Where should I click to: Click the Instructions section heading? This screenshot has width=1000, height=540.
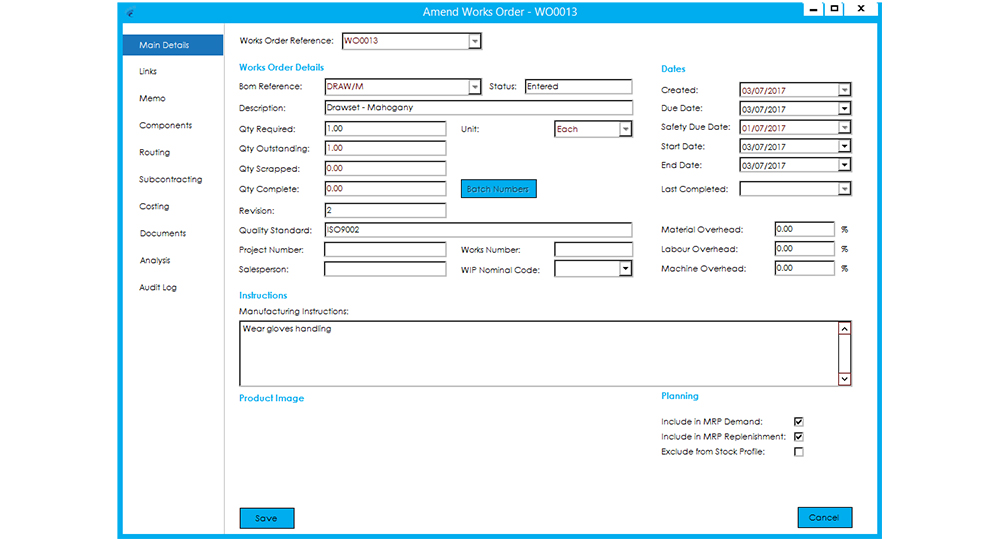pyautogui.click(x=263, y=295)
